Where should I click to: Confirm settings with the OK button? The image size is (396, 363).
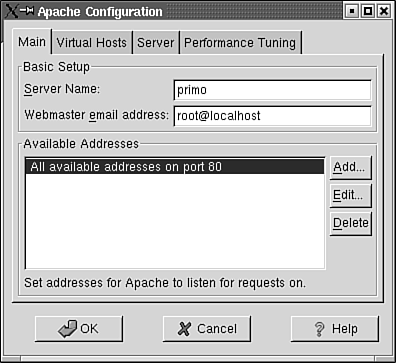coord(79,329)
